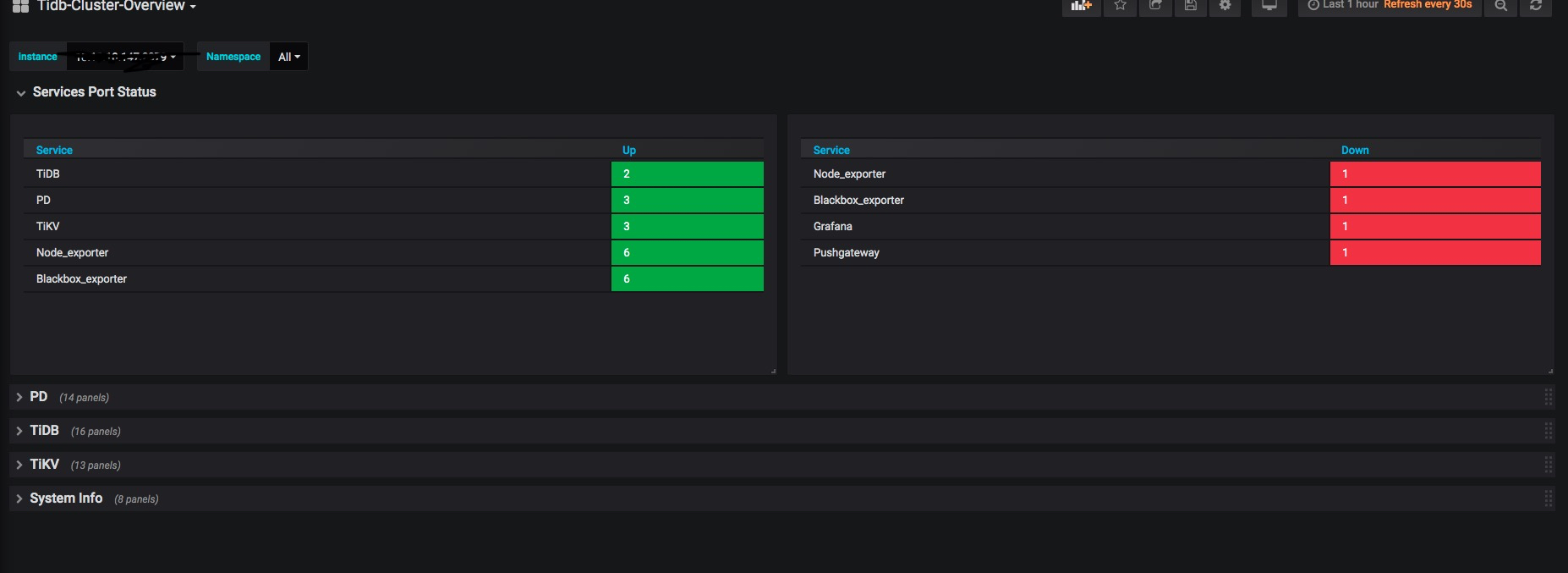Star this dashboard as favorite
The height and width of the screenshot is (573, 1568).
(1120, 6)
